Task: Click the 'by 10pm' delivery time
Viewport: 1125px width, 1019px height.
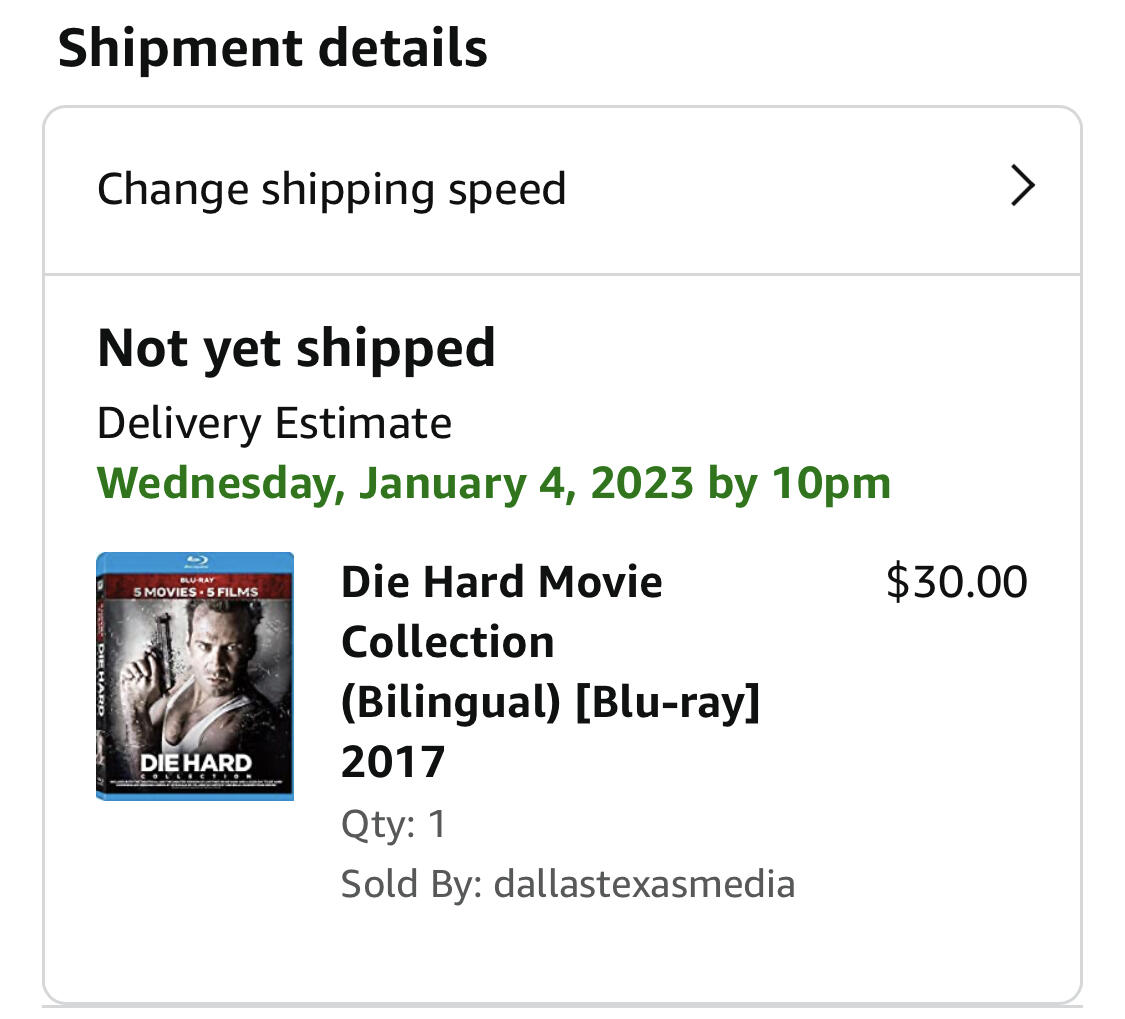Action: (x=799, y=483)
